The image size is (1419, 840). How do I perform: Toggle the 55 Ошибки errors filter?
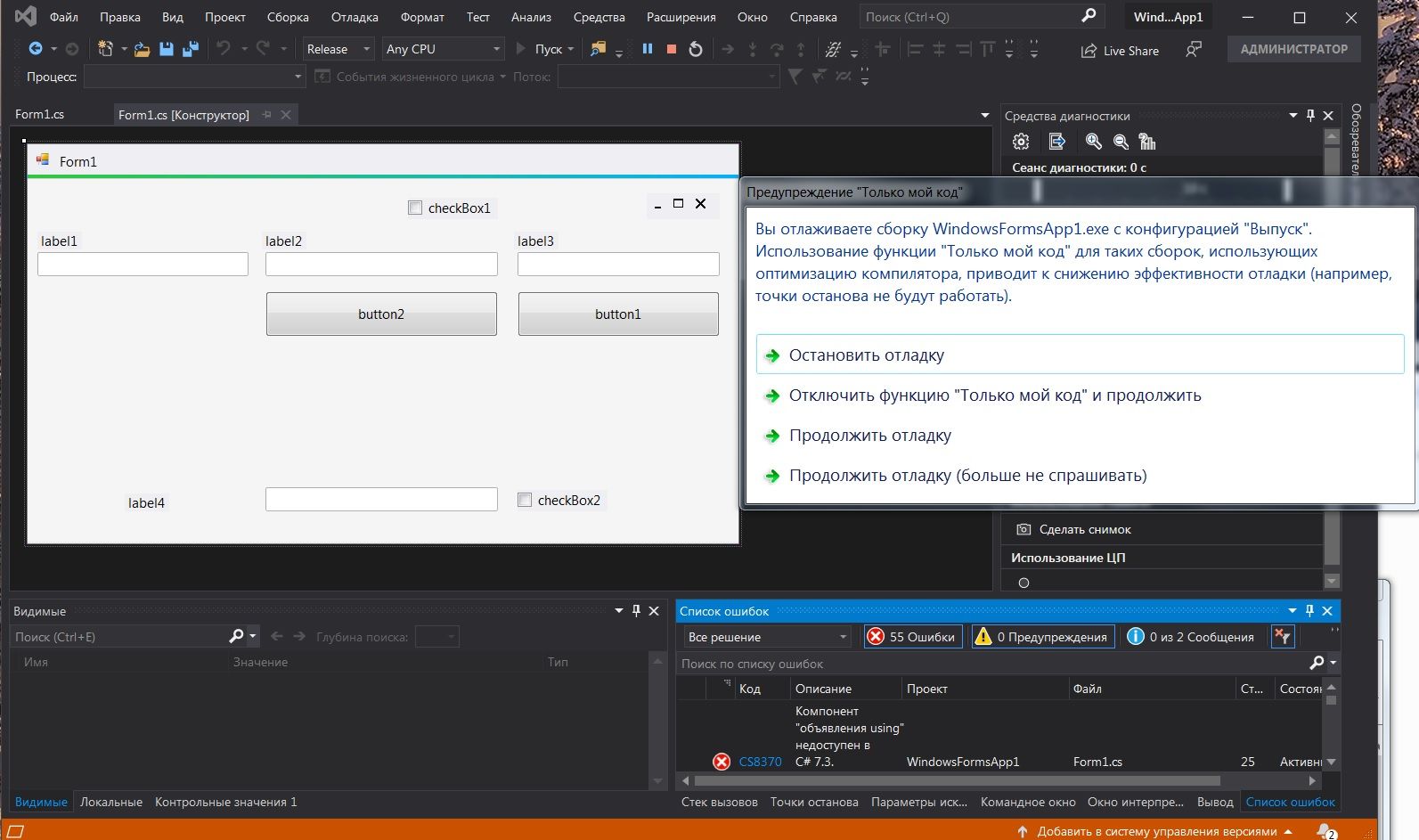point(912,636)
